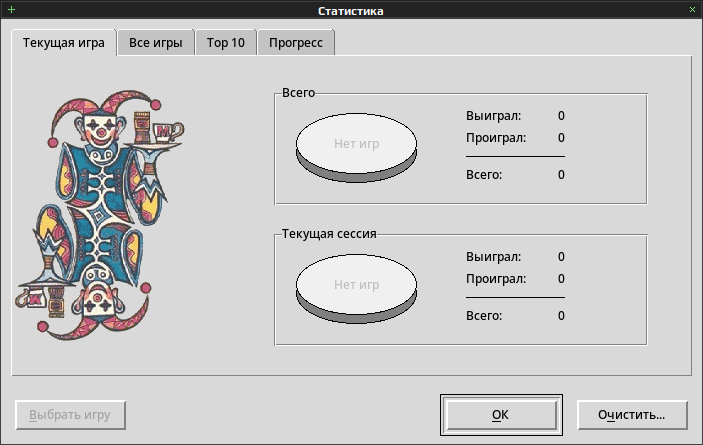Click "Проиграл:" label in Всего group

point(496,138)
